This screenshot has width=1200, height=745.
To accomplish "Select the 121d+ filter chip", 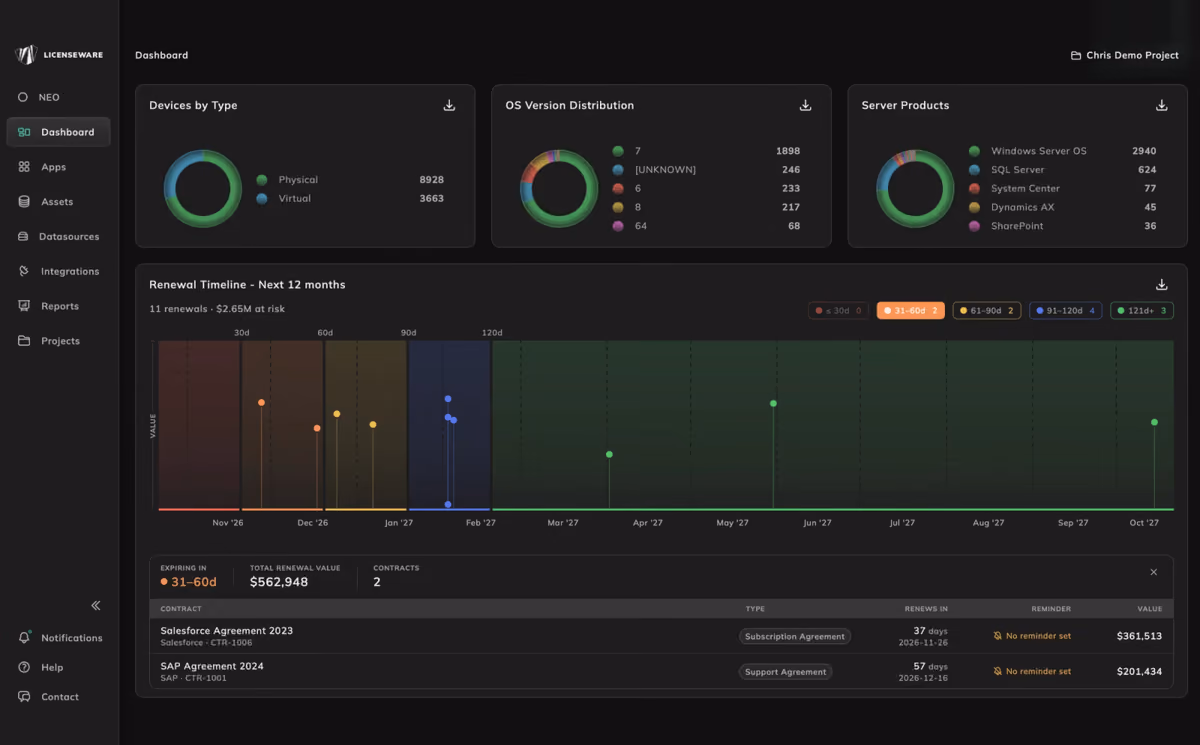I will pyautogui.click(x=1141, y=310).
